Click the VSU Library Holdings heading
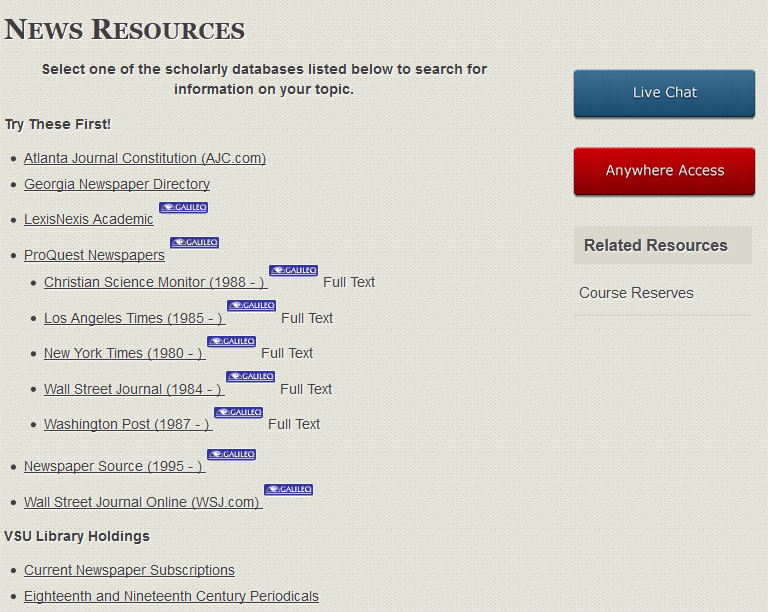This screenshot has height=612, width=768. pyautogui.click(x=77, y=537)
